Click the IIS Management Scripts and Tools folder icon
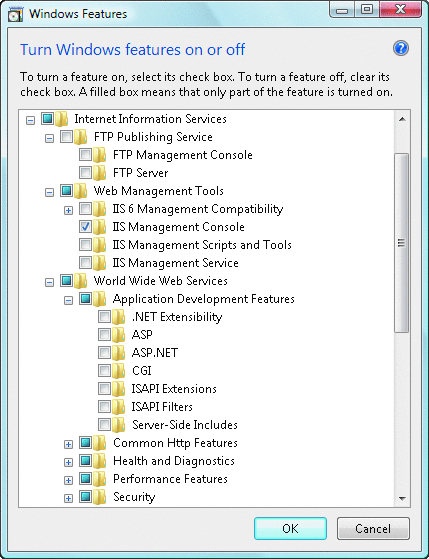 (x=99, y=245)
